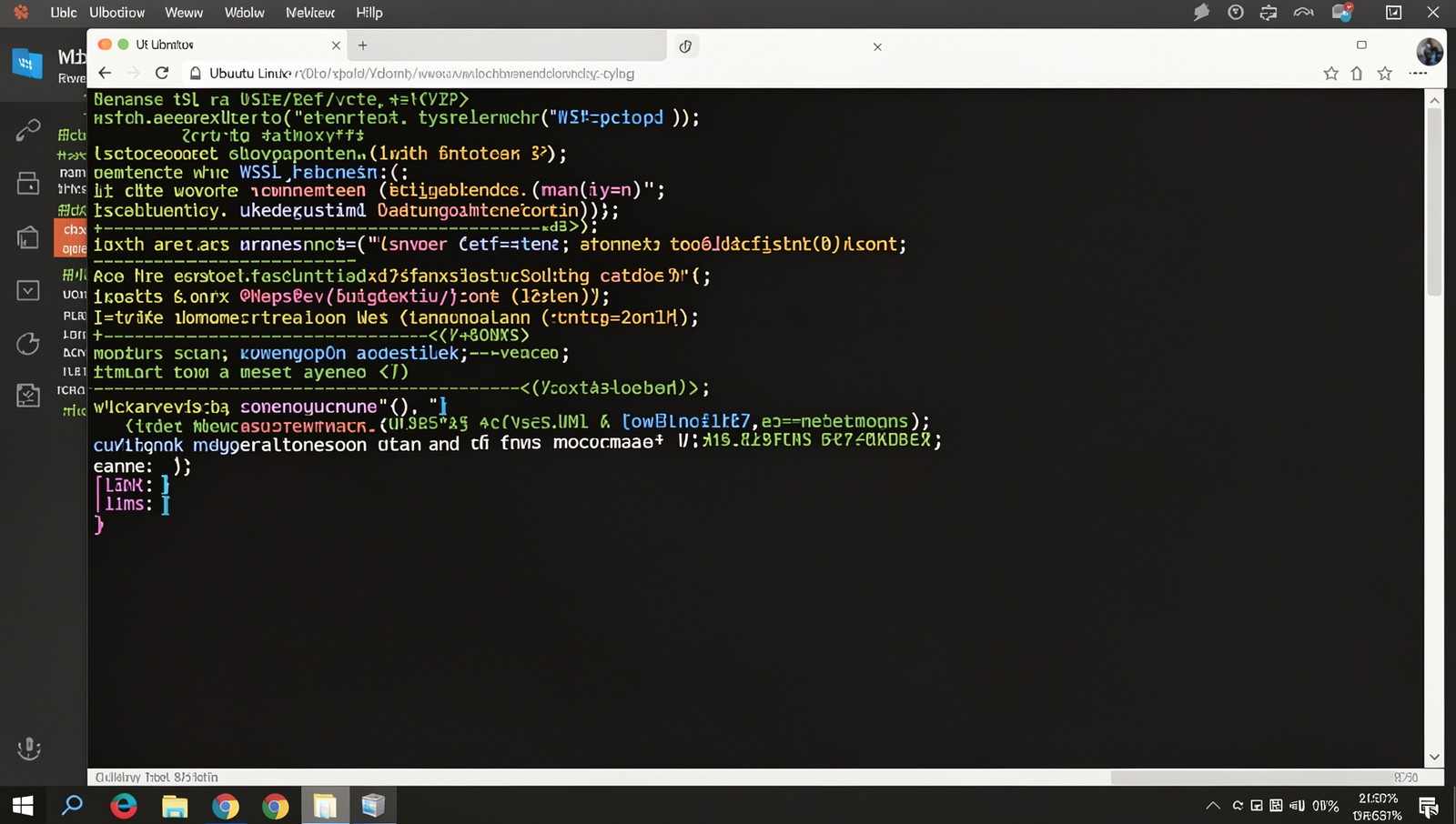Open the highlighted yellow files app in taskbar
This screenshot has width=1456, height=824.
tap(325, 806)
